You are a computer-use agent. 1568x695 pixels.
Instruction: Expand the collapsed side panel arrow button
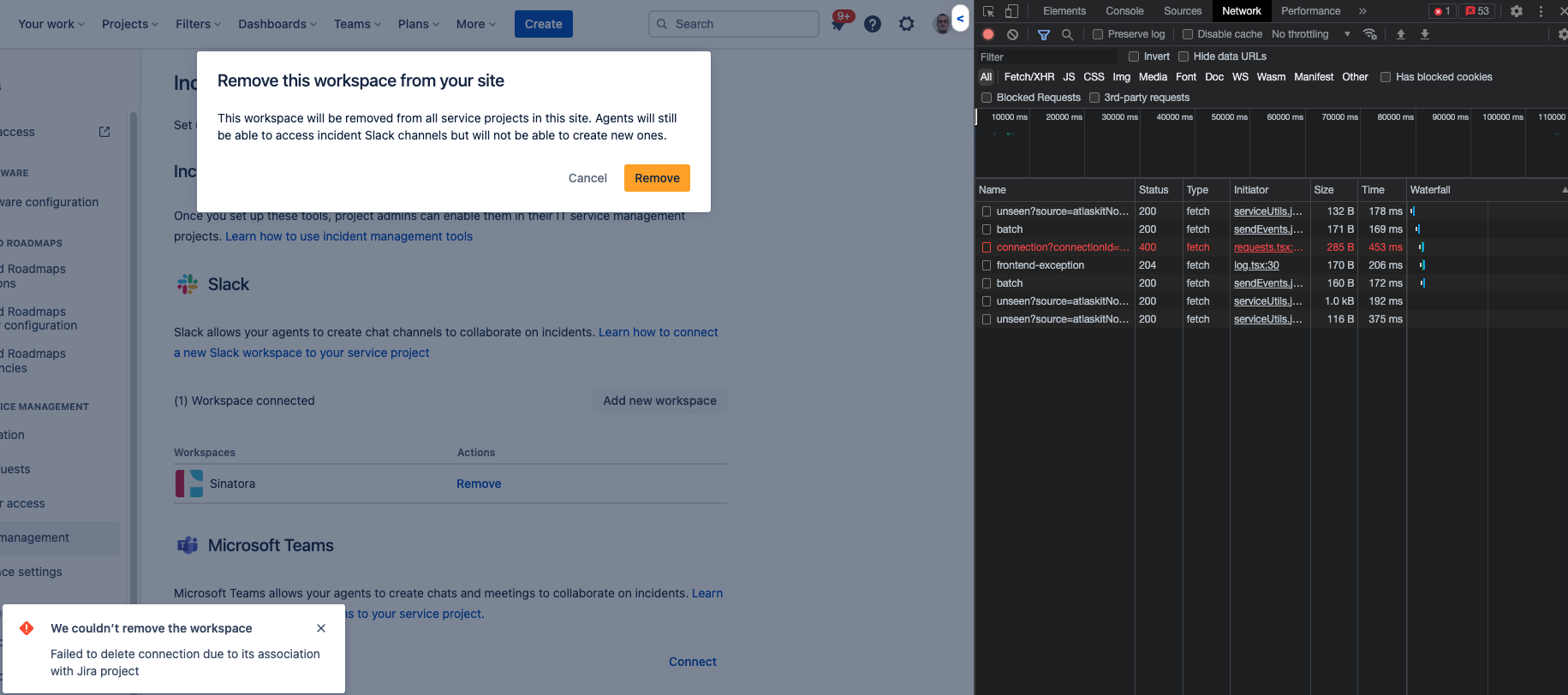[x=960, y=18]
